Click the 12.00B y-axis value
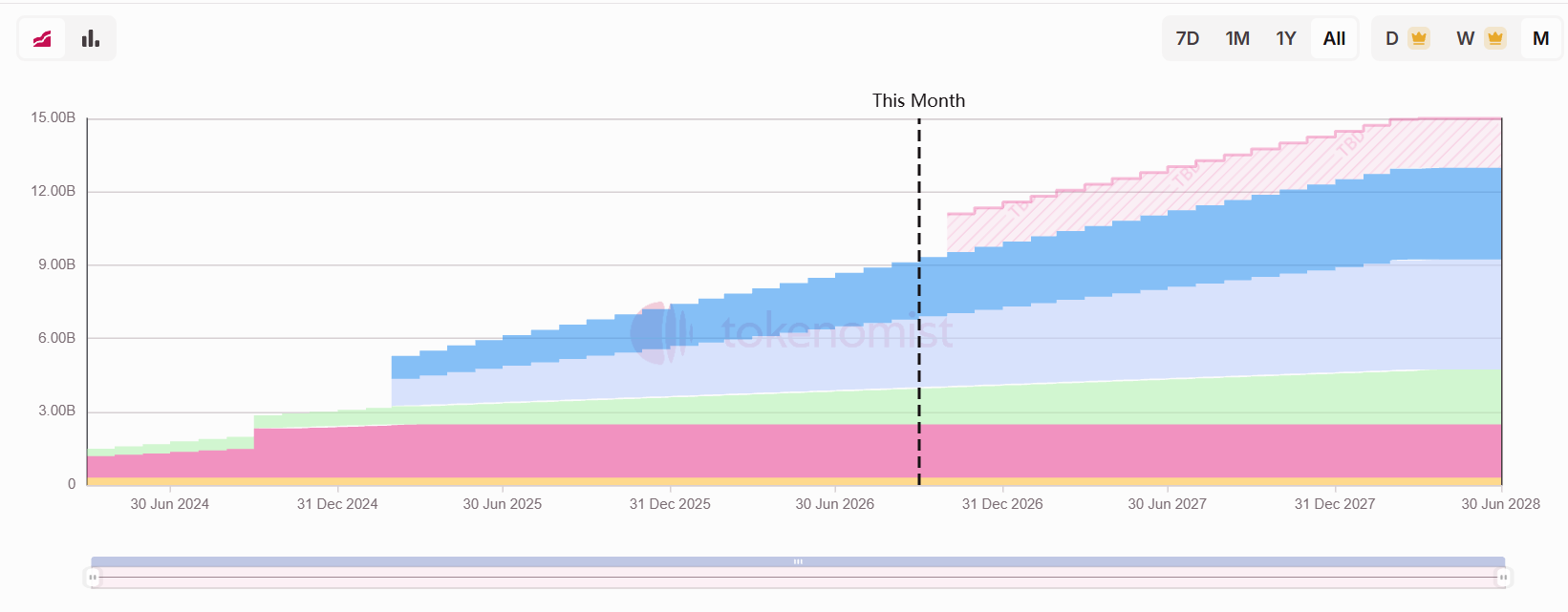Screen dimensions: 1568x612 point(53,191)
